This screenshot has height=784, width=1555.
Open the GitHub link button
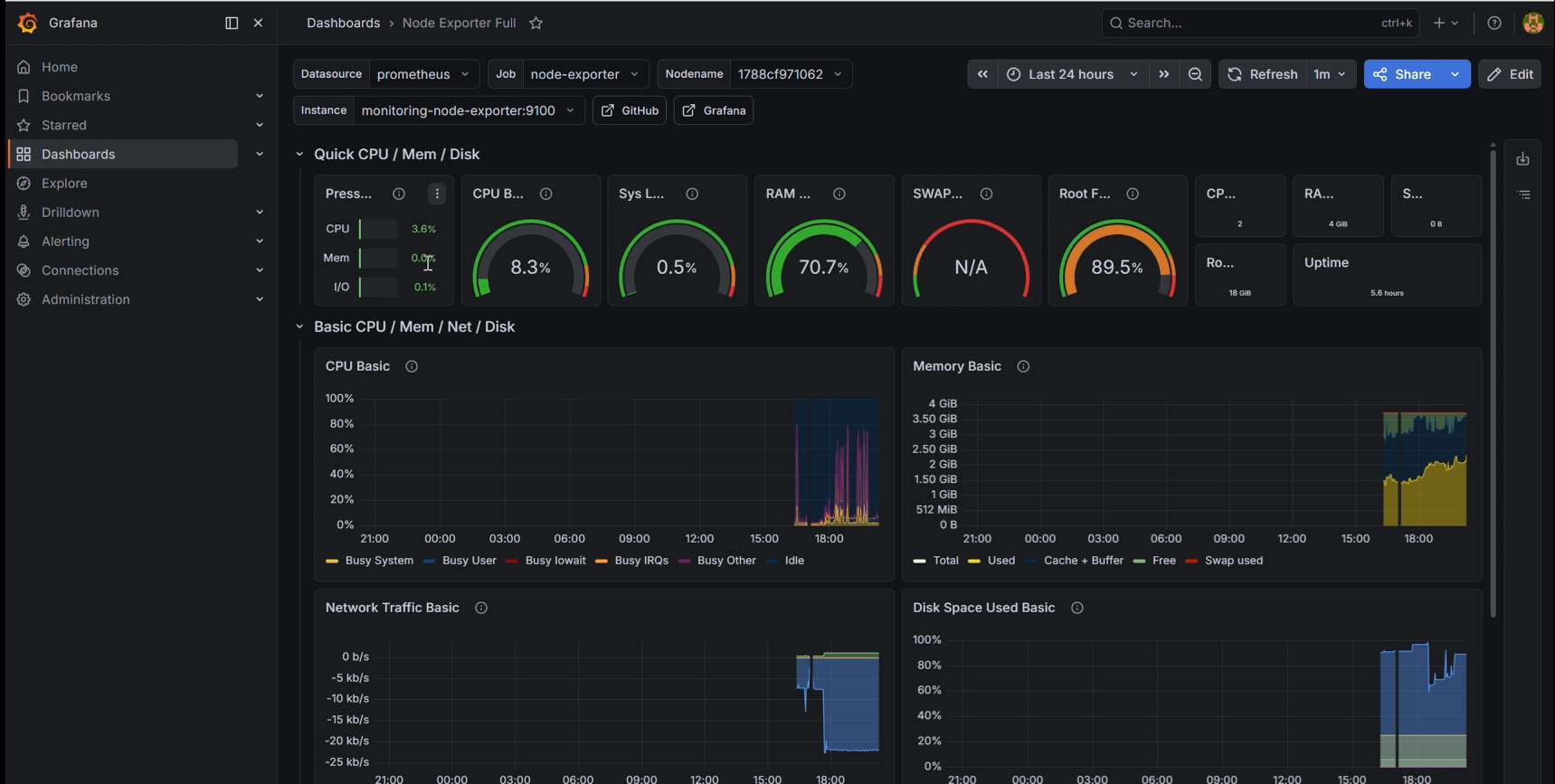pos(630,110)
